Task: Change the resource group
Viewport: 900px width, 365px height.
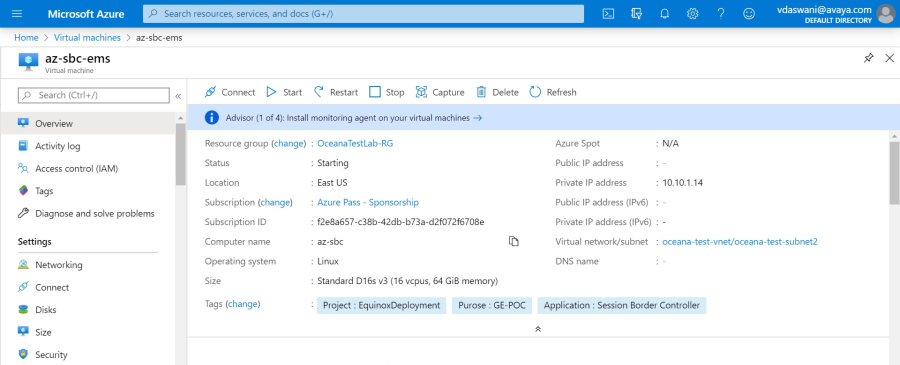Action: tap(288, 143)
